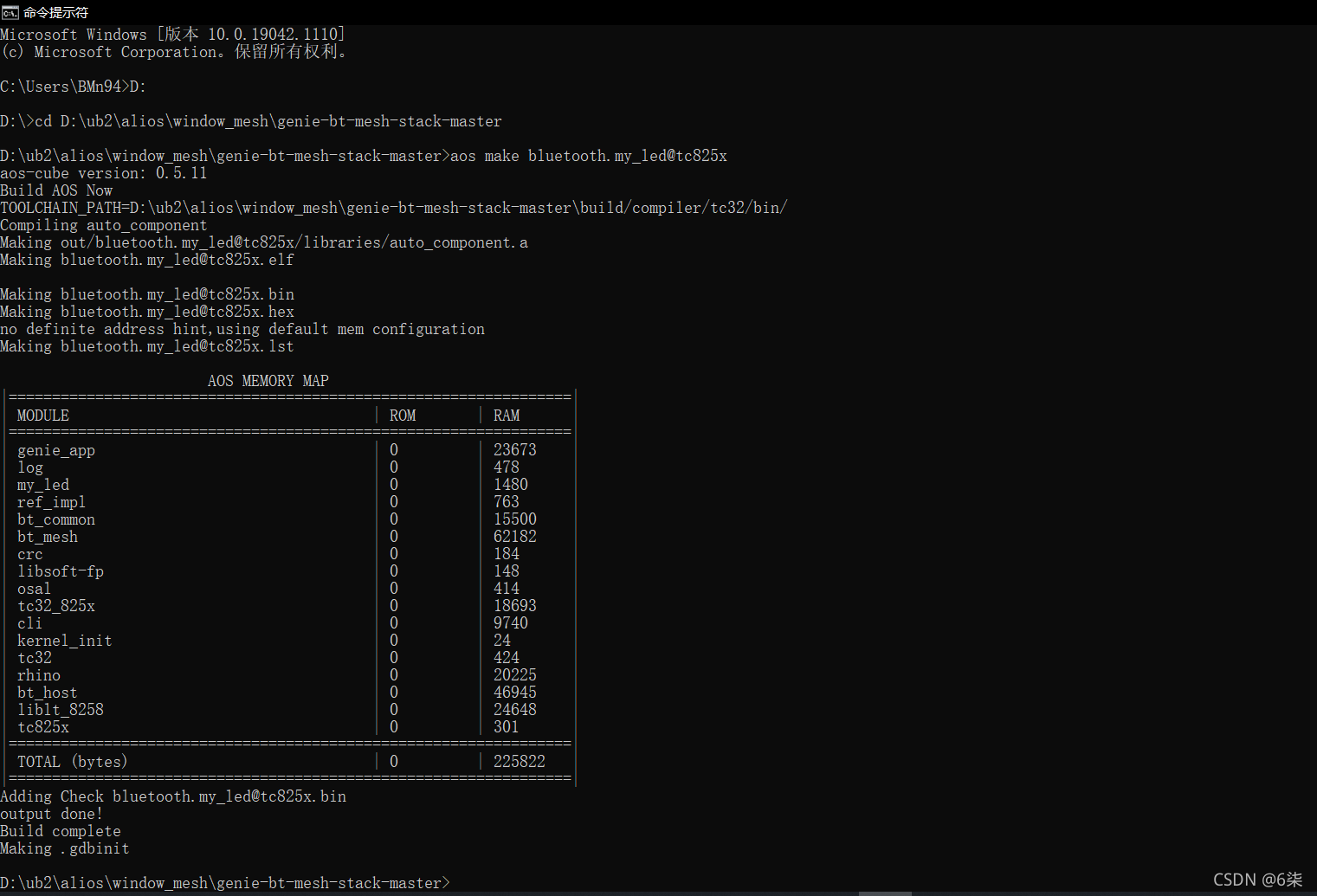This screenshot has width=1317, height=896.
Task: Click the tc825x module row
Action: tap(290, 727)
